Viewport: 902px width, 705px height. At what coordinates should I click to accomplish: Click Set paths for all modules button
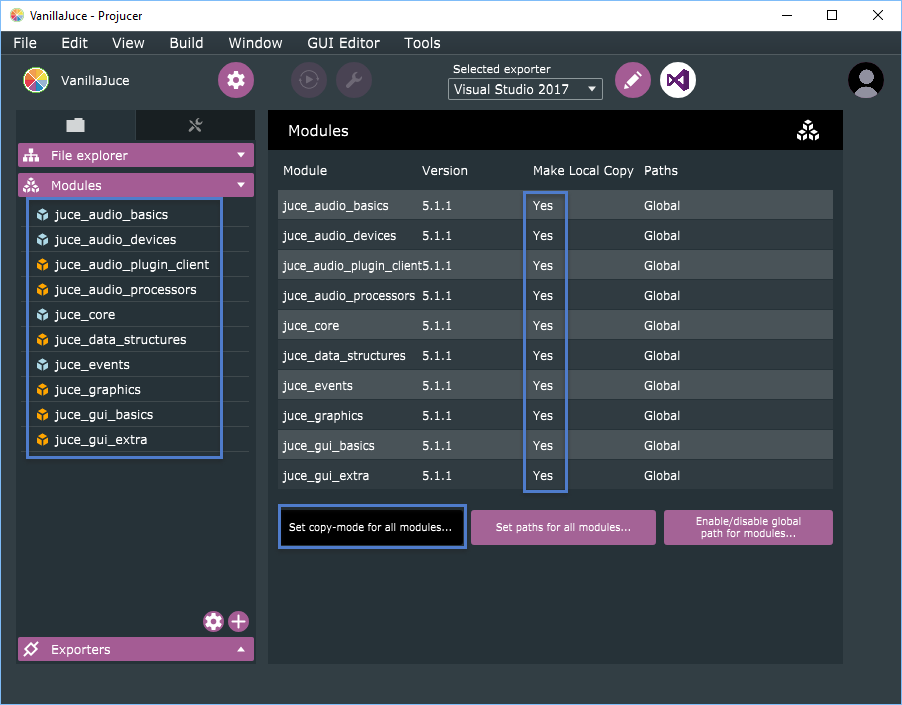click(563, 527)
